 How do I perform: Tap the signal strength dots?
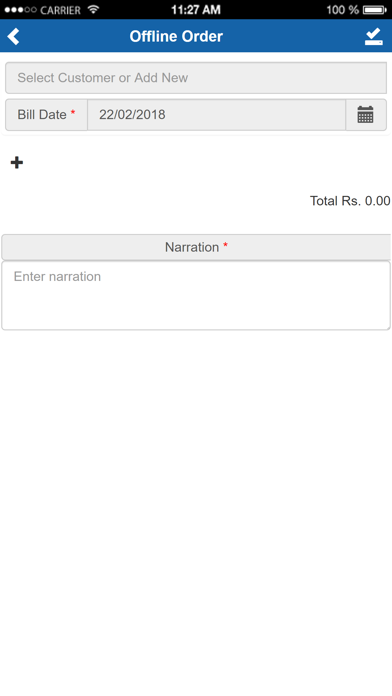pos(20,10)
